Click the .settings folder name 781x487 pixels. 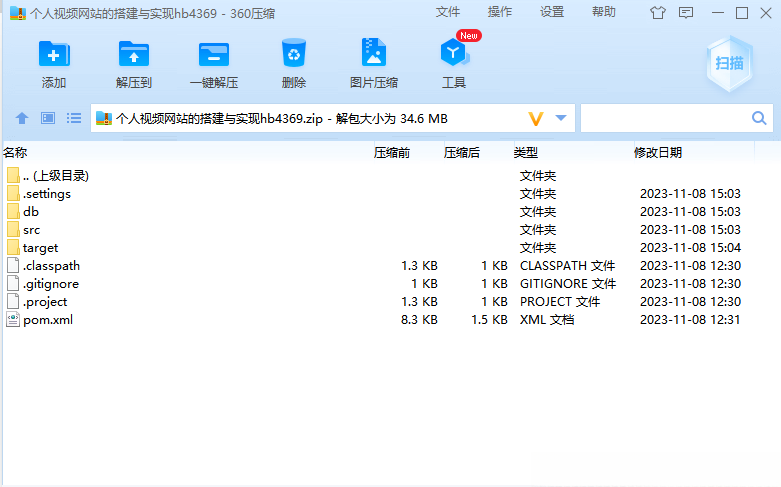pyautogui.click(x=47, y=194)
